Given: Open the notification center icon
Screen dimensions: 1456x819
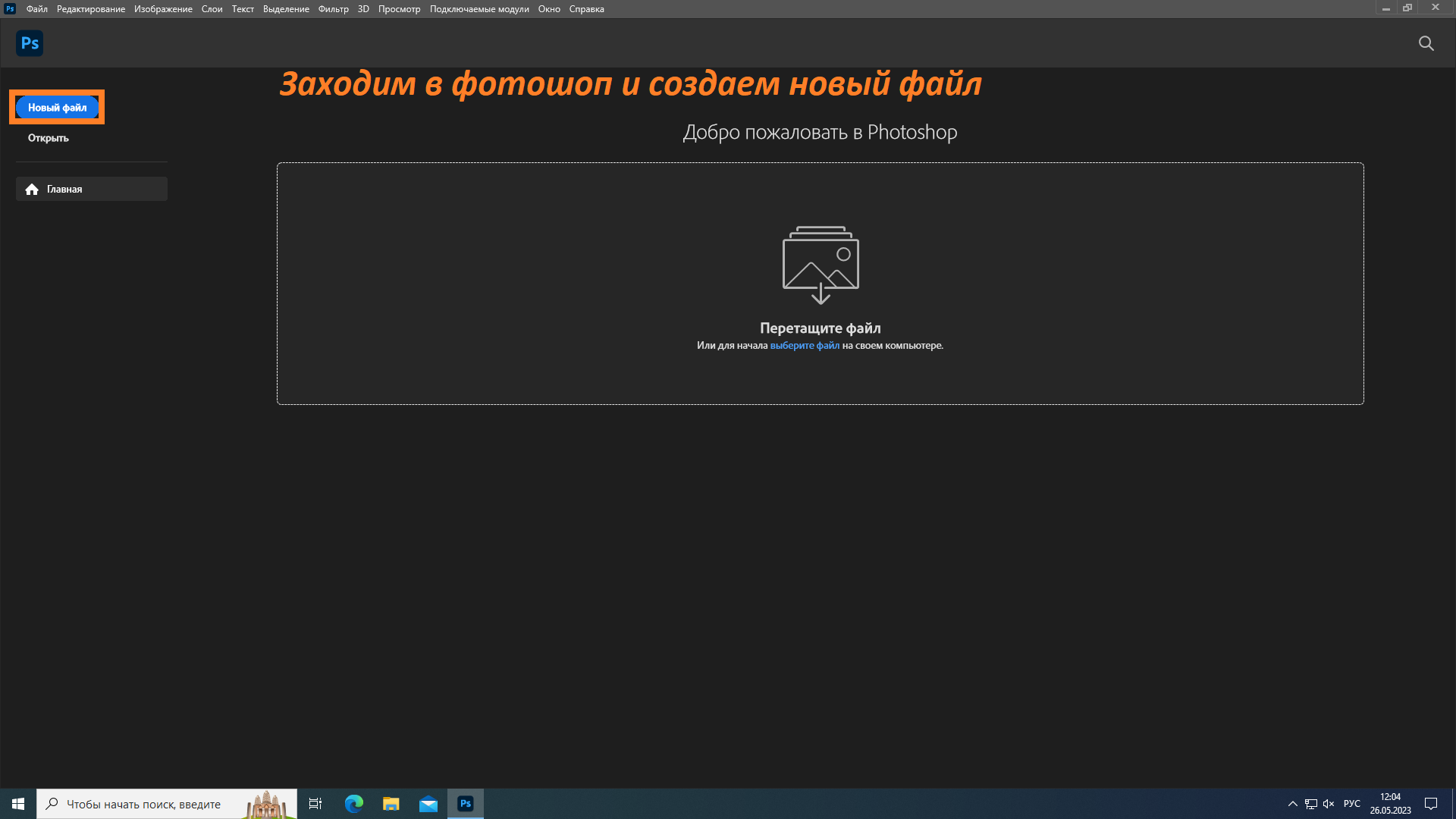Looking at the screenshot, I should point(1431,804).
